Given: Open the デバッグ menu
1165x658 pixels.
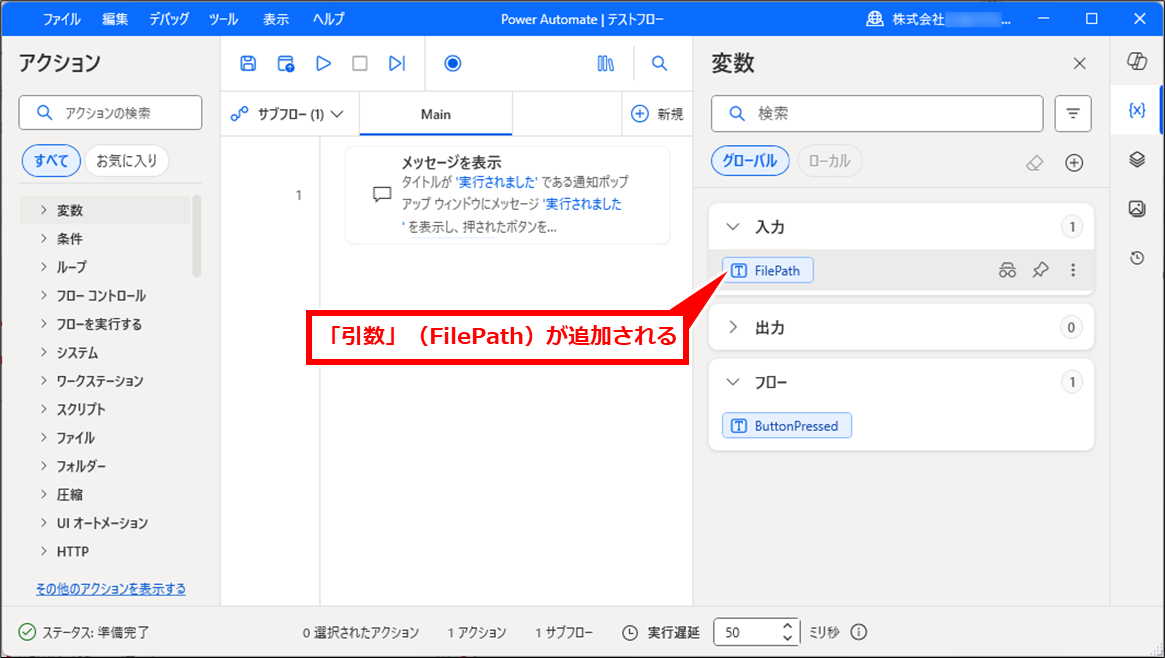Looking at the screenshot, I should pos(169,19).
